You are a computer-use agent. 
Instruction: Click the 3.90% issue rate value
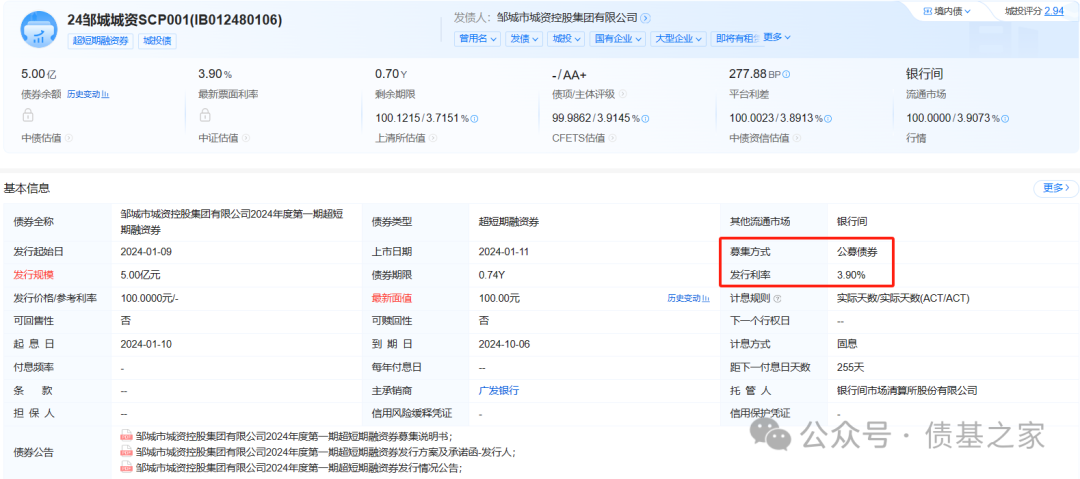851,275
